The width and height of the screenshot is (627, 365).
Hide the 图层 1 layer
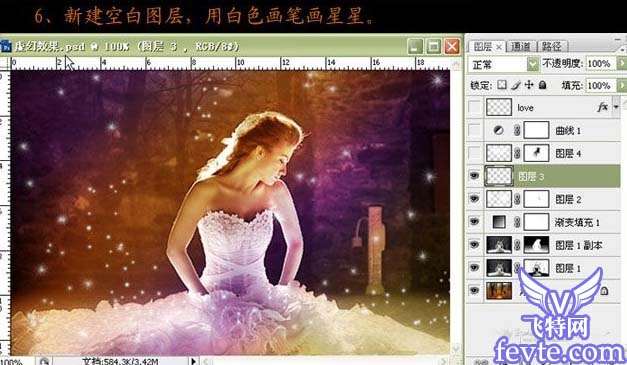pos(474,267)
